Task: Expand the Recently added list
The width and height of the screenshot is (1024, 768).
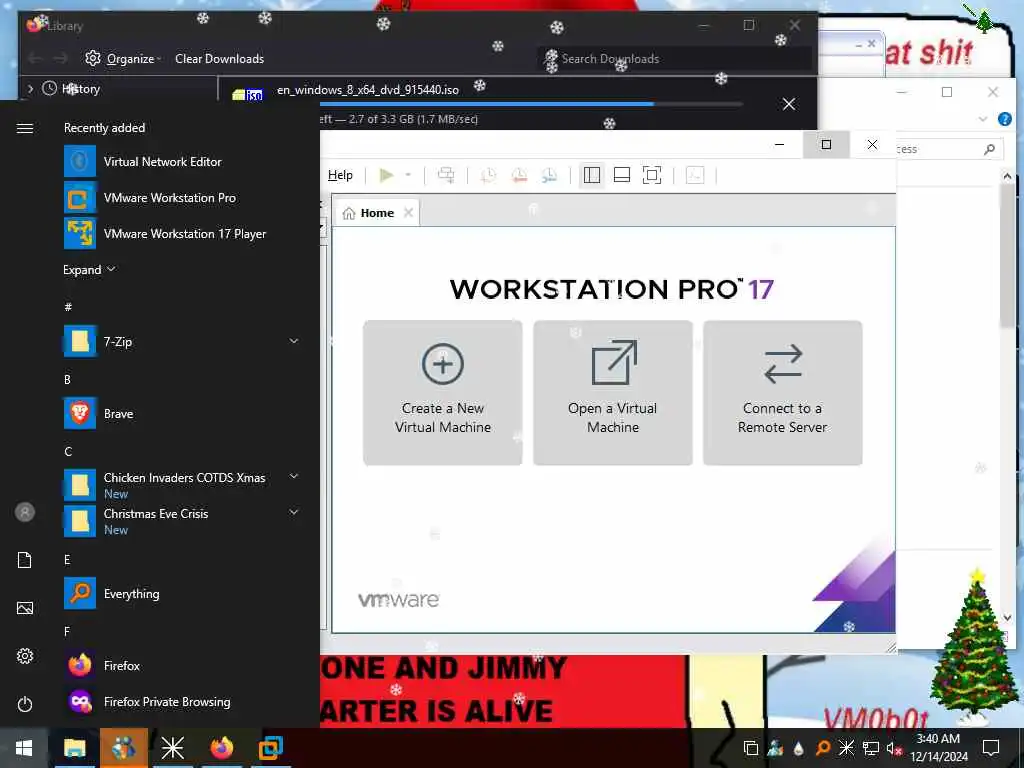Action: coord(89,270)
